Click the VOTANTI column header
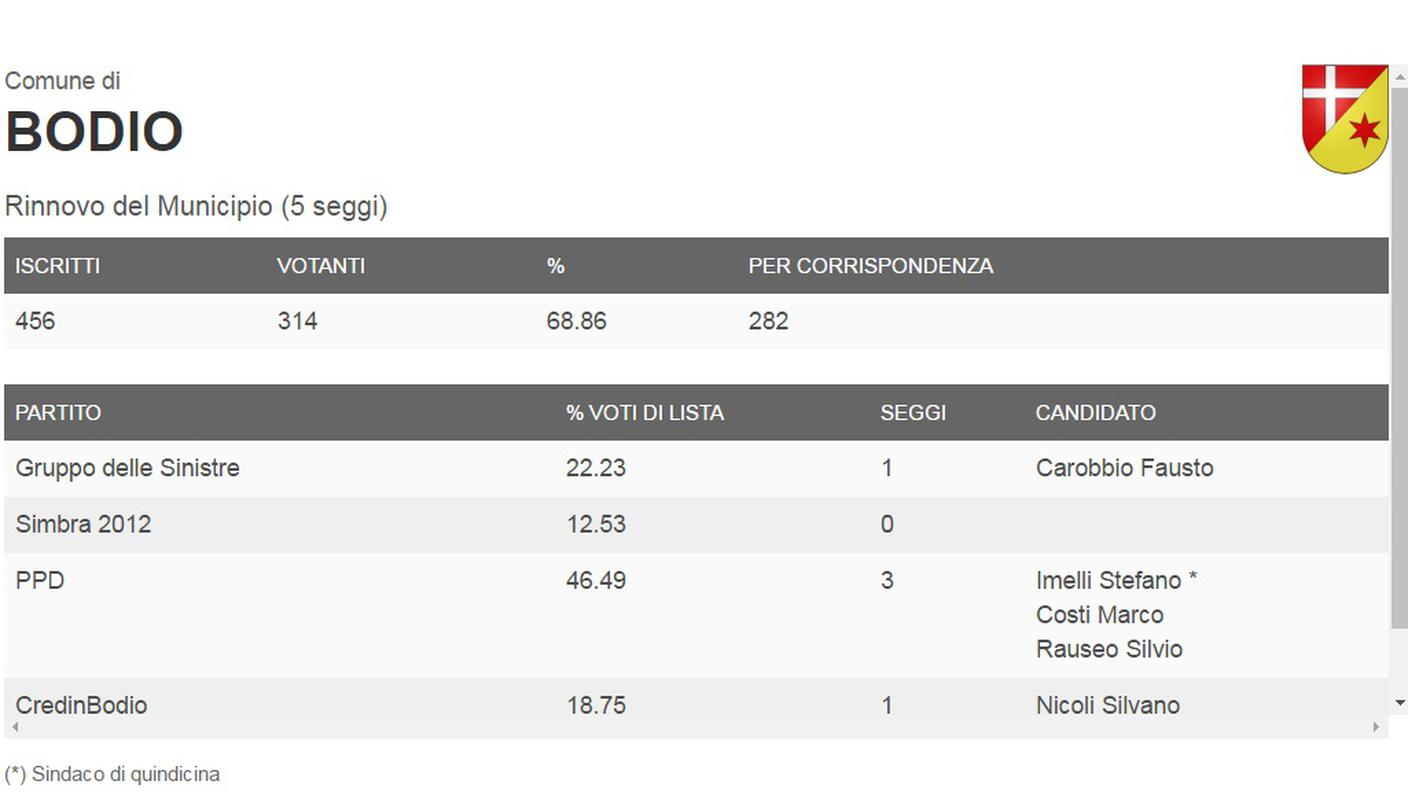 point(320,266)
